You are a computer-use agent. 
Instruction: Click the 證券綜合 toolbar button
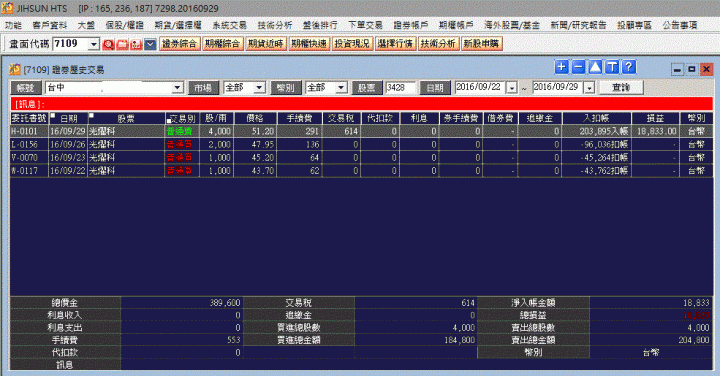(180, 44)
